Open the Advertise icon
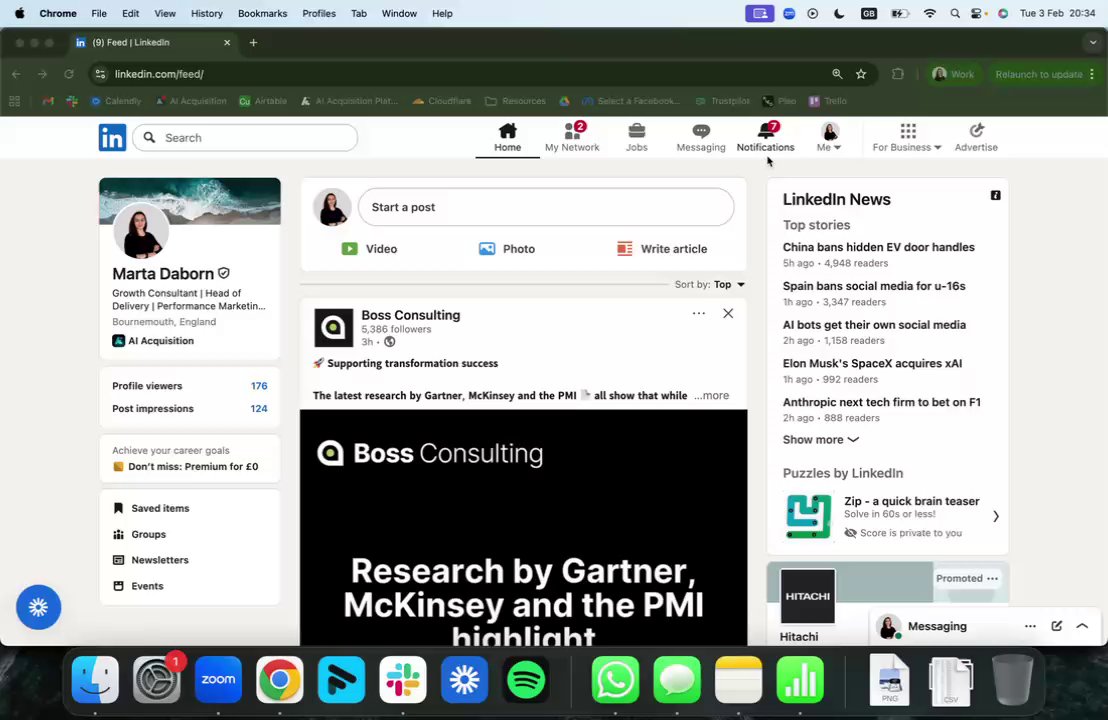The width and height of the screenshot is (1108, 720). coord(976,131)
